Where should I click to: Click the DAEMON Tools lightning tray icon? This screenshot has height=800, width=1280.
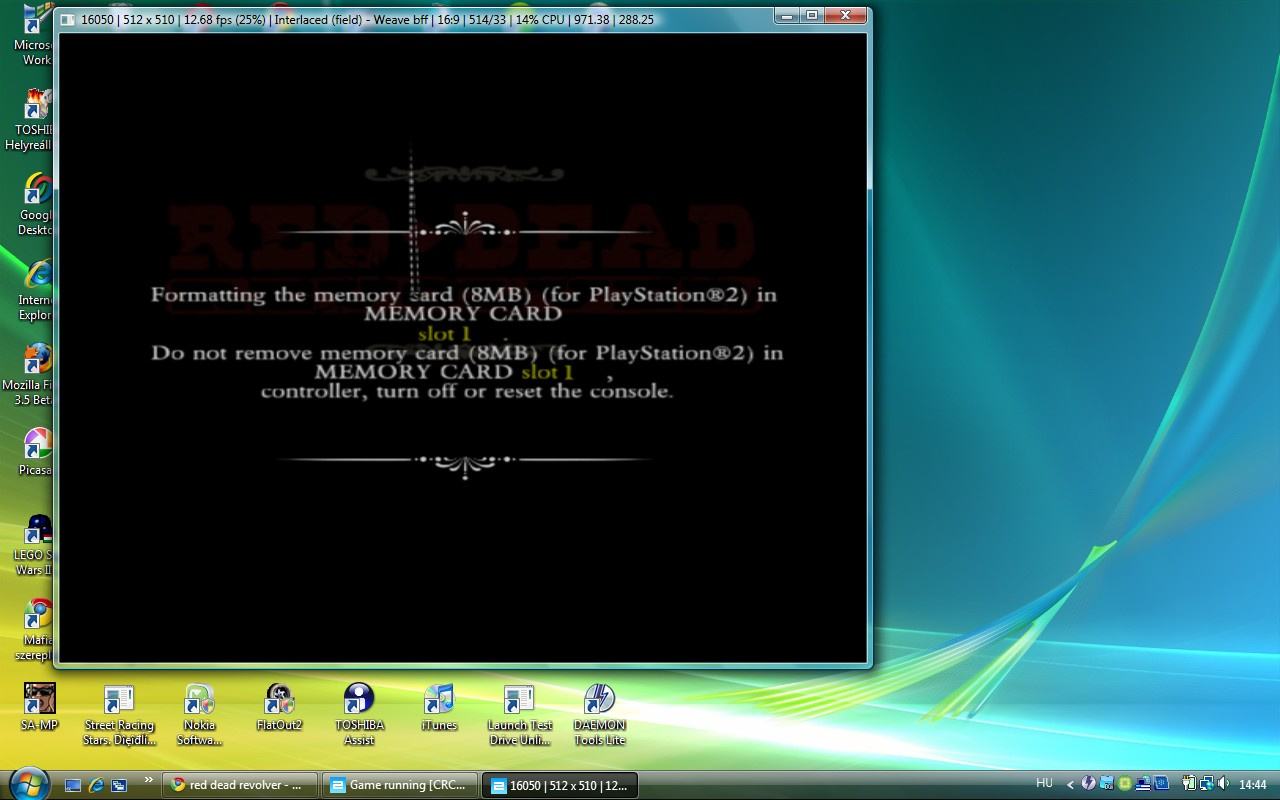pyautogui.click(x=1089, y=783)
